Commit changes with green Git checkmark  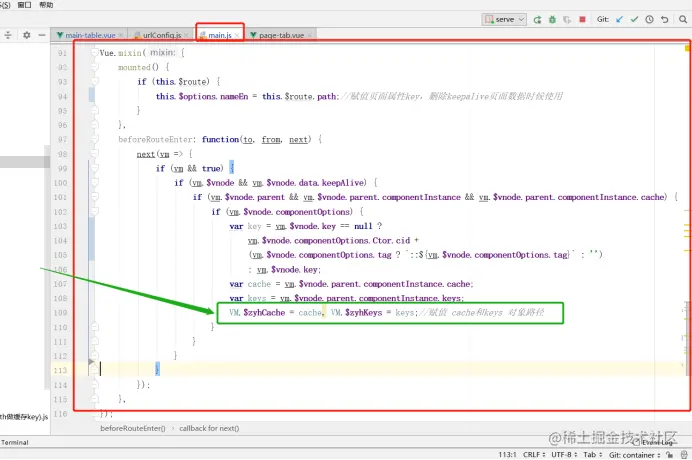(x=634, y=19)
